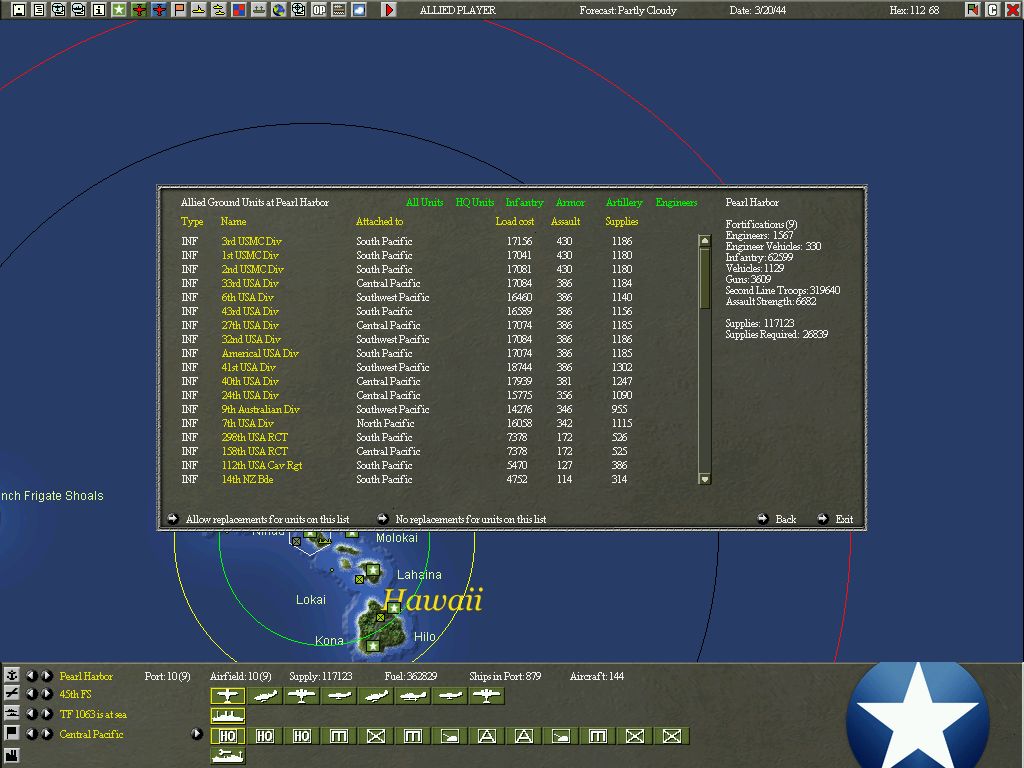Click the OP toolbar button
1024x768 pixels.
tap(319, 10)
